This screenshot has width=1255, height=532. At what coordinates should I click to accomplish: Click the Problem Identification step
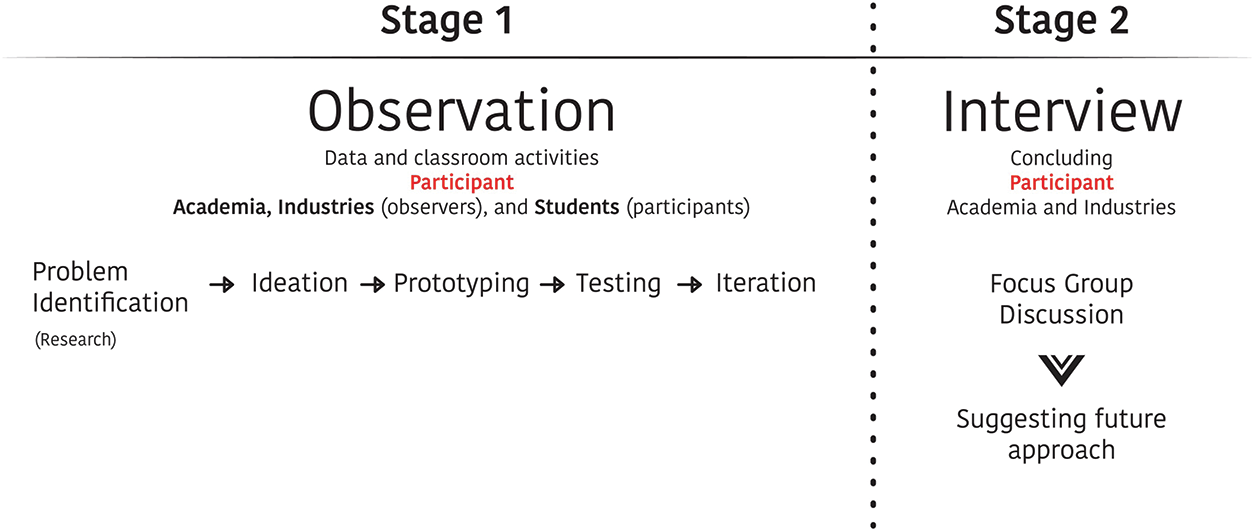click(x=110, y=287)
